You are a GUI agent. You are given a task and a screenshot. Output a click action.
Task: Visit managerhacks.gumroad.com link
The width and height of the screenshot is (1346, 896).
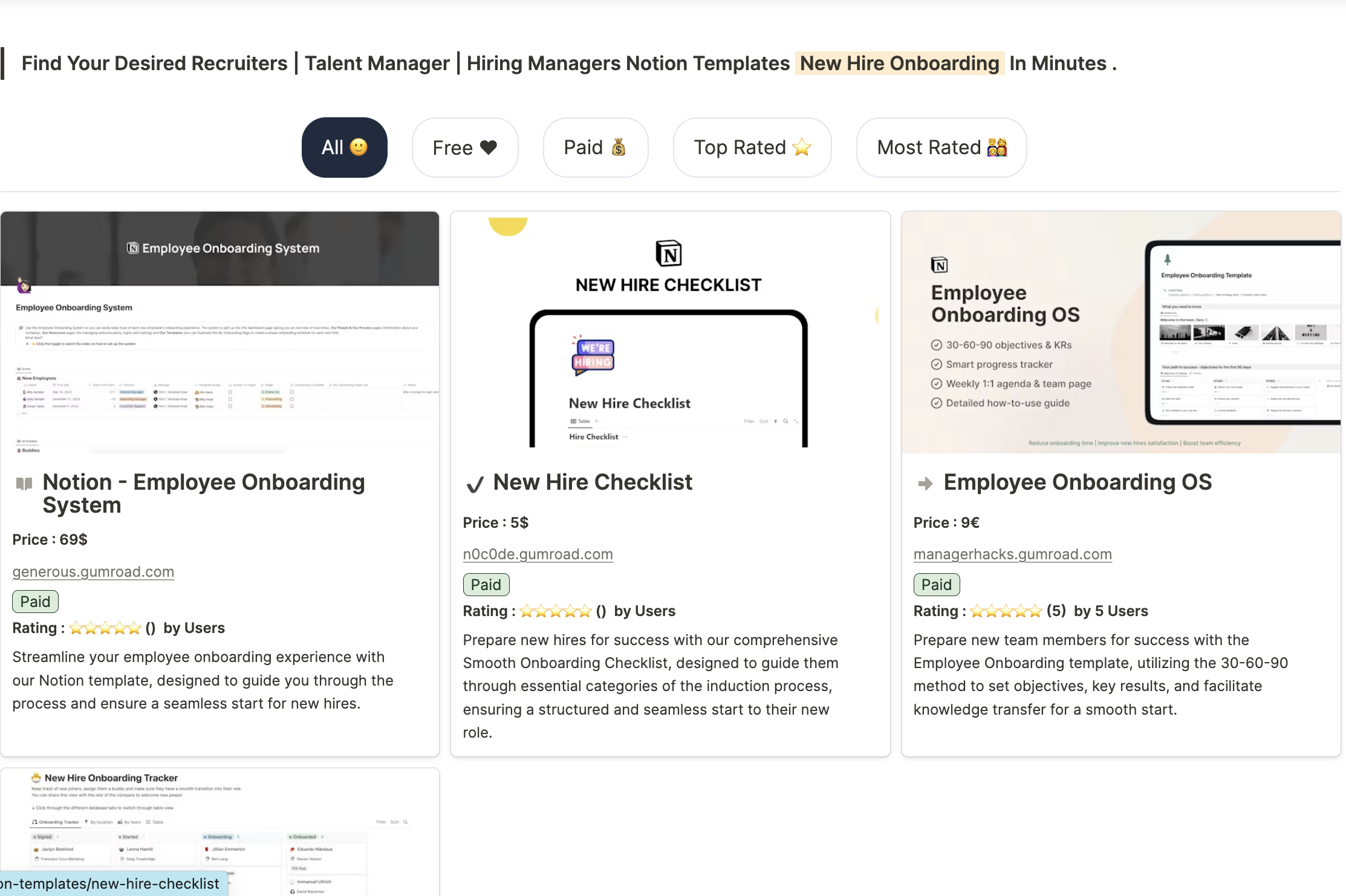1012,554
